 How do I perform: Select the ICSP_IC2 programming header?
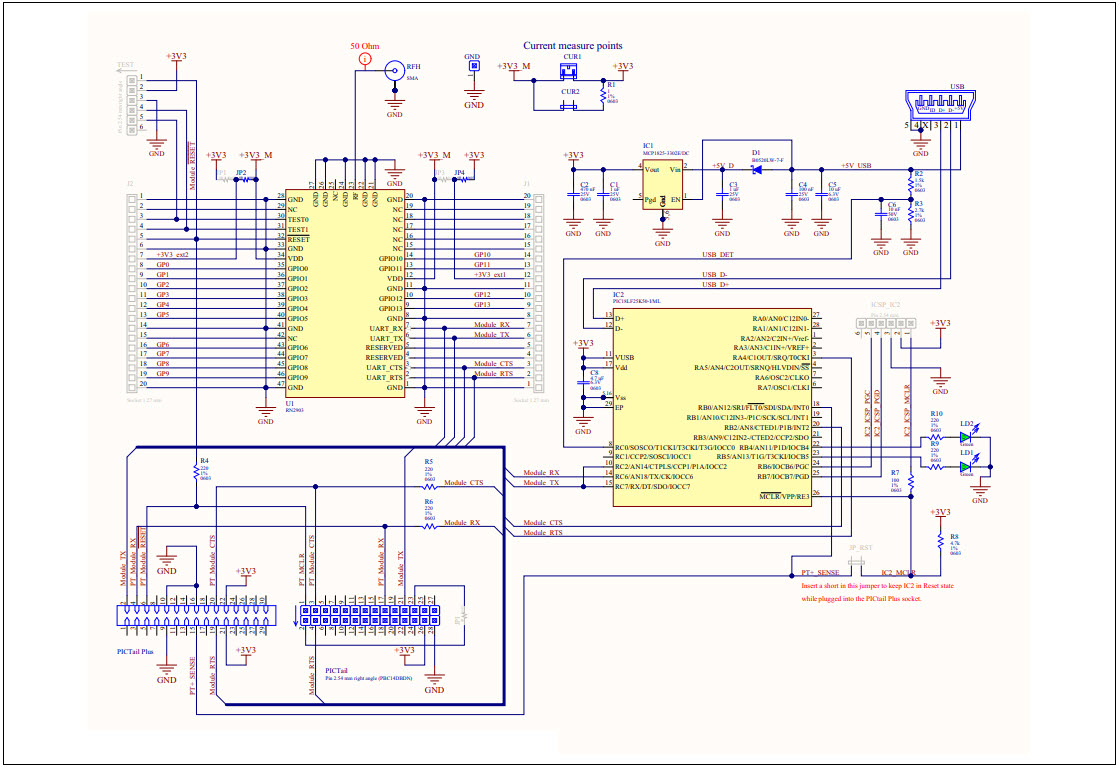pyautogui.click(x=884, y=323)
